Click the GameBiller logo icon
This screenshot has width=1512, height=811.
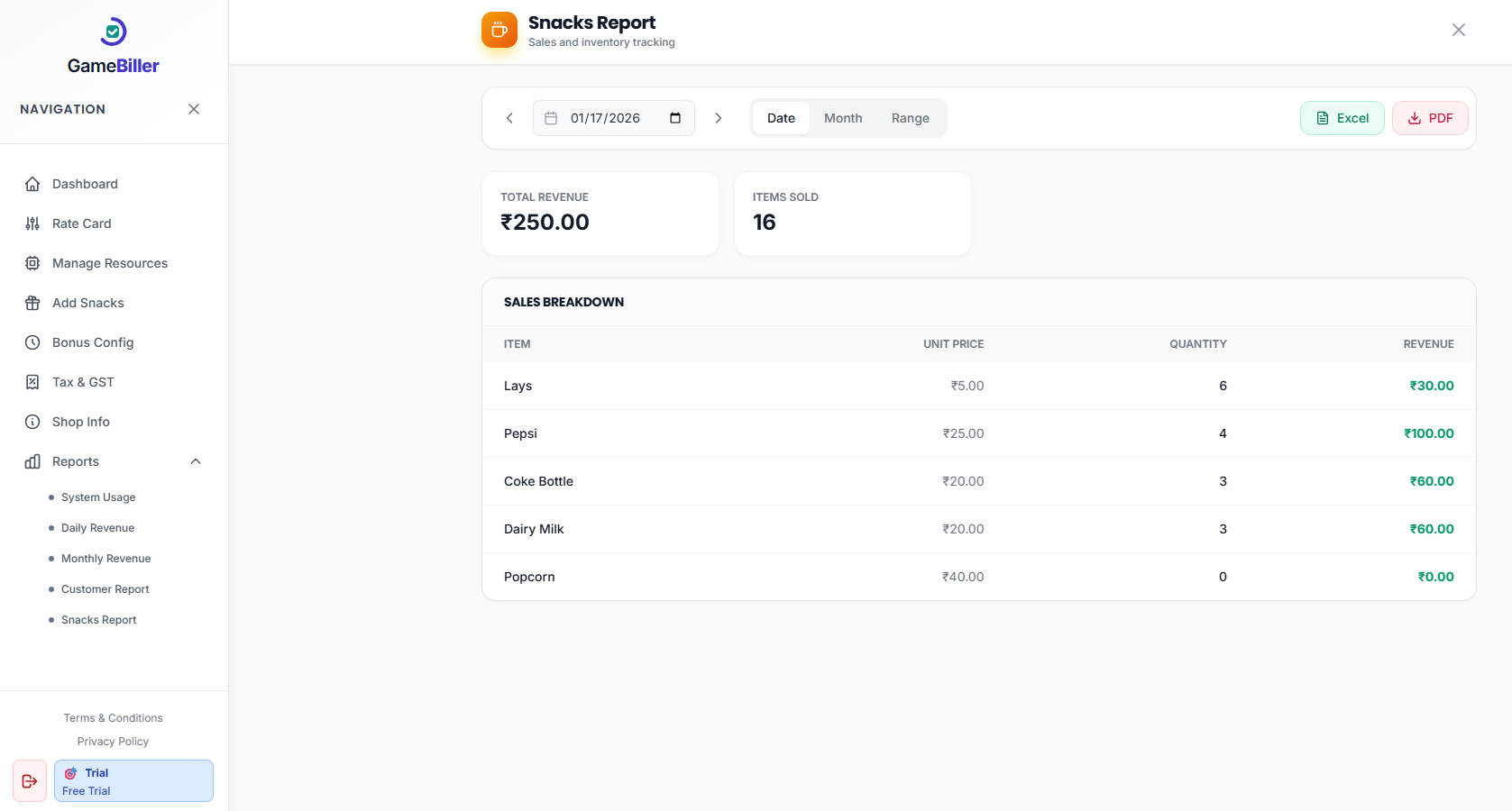[x=113, y=32]
